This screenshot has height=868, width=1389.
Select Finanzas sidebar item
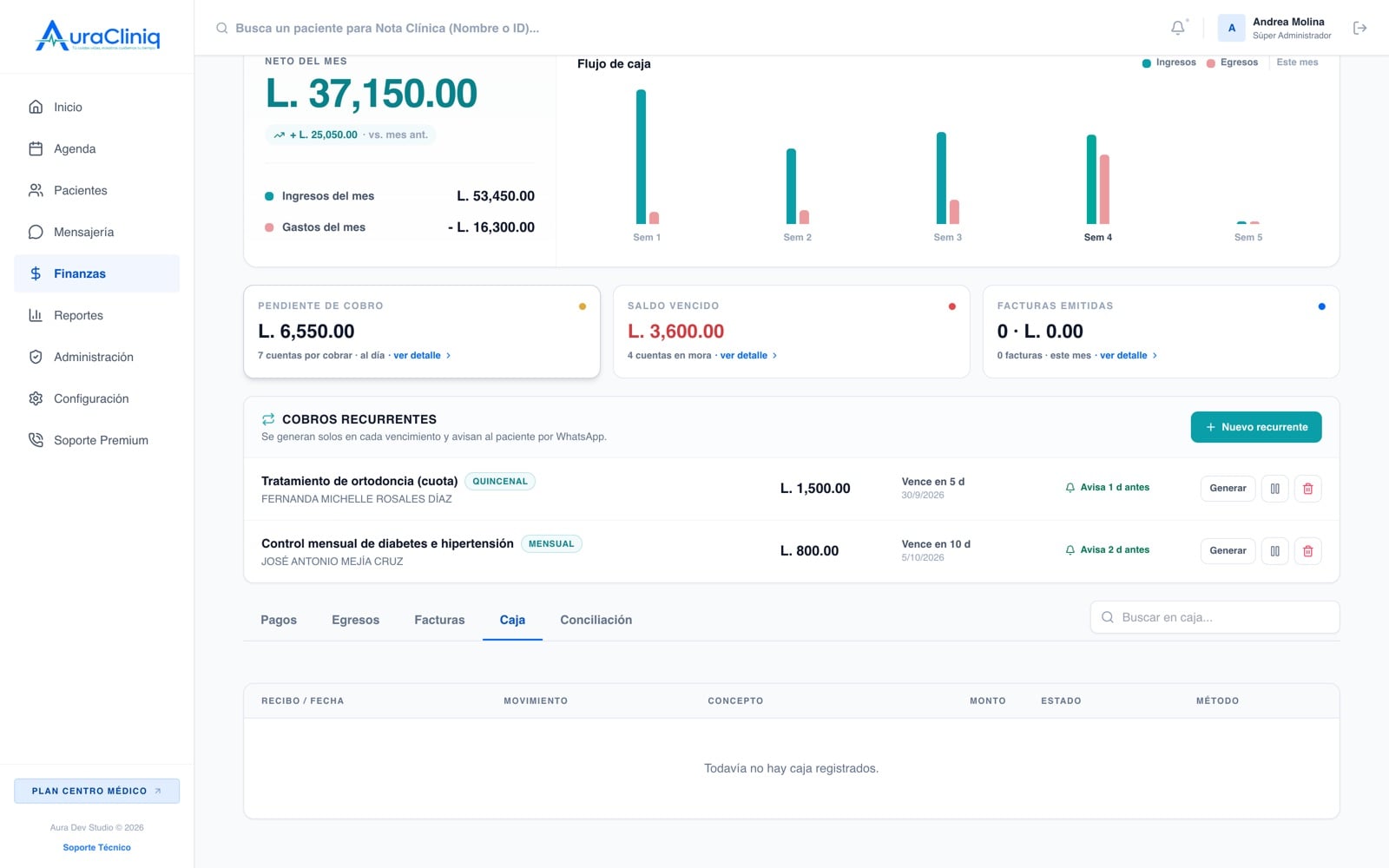click(x=96, y=273)
